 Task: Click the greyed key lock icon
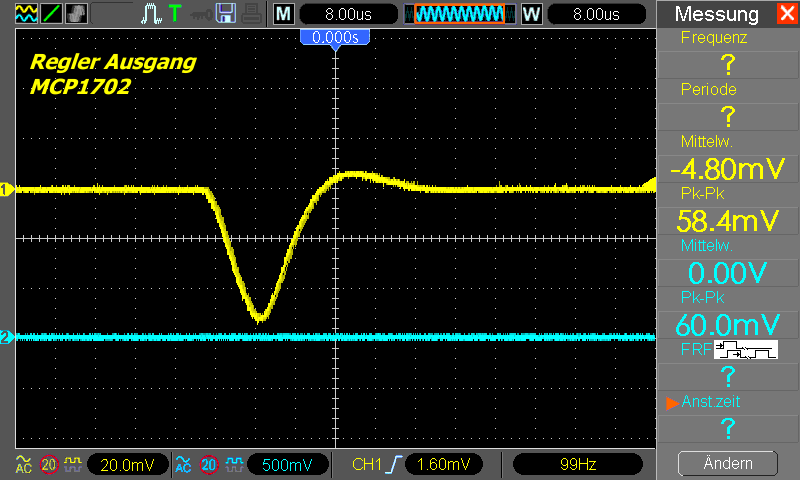[x=201, y=15]
